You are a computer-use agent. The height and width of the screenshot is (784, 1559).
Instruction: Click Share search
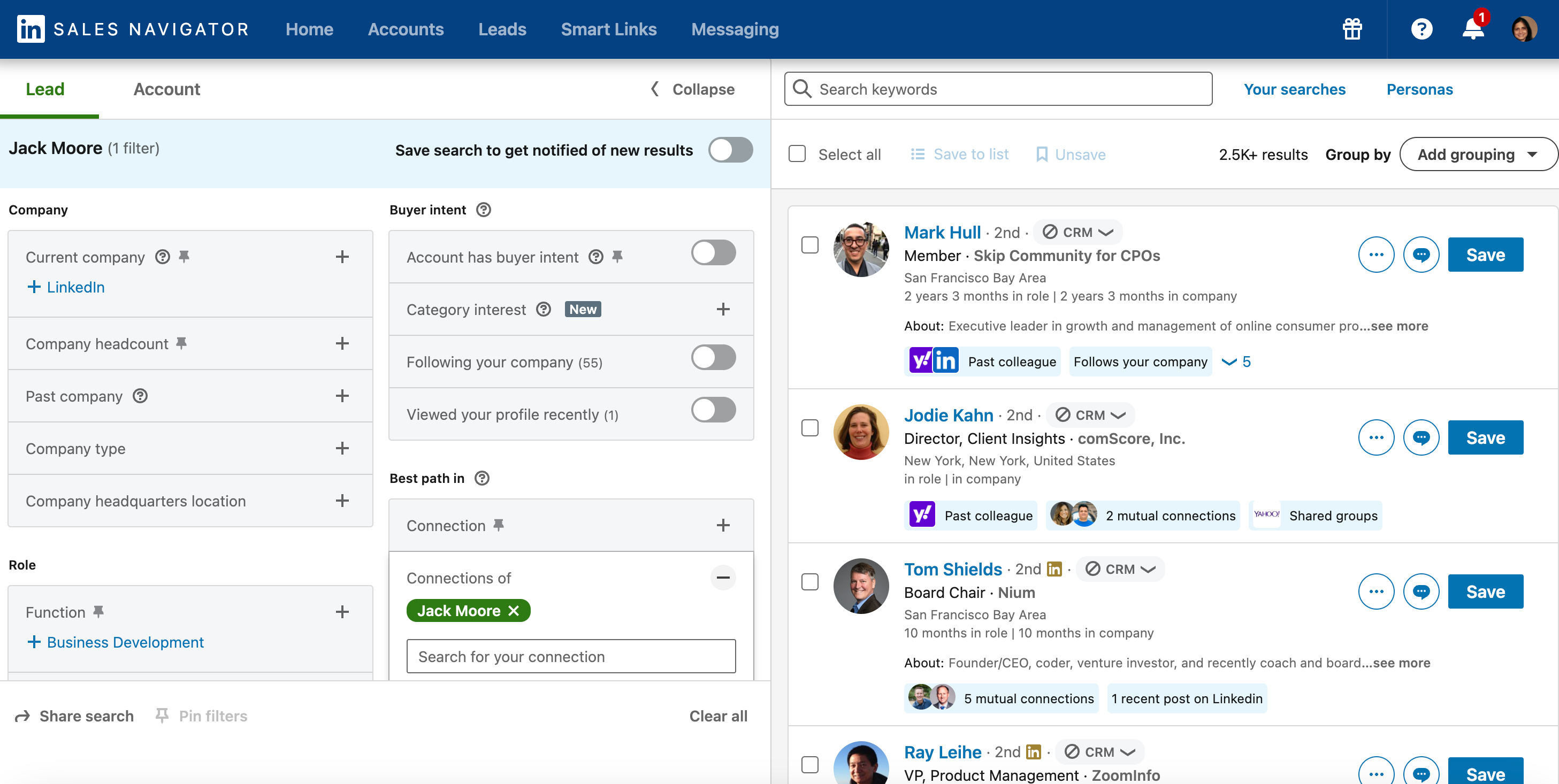[74, 716]
